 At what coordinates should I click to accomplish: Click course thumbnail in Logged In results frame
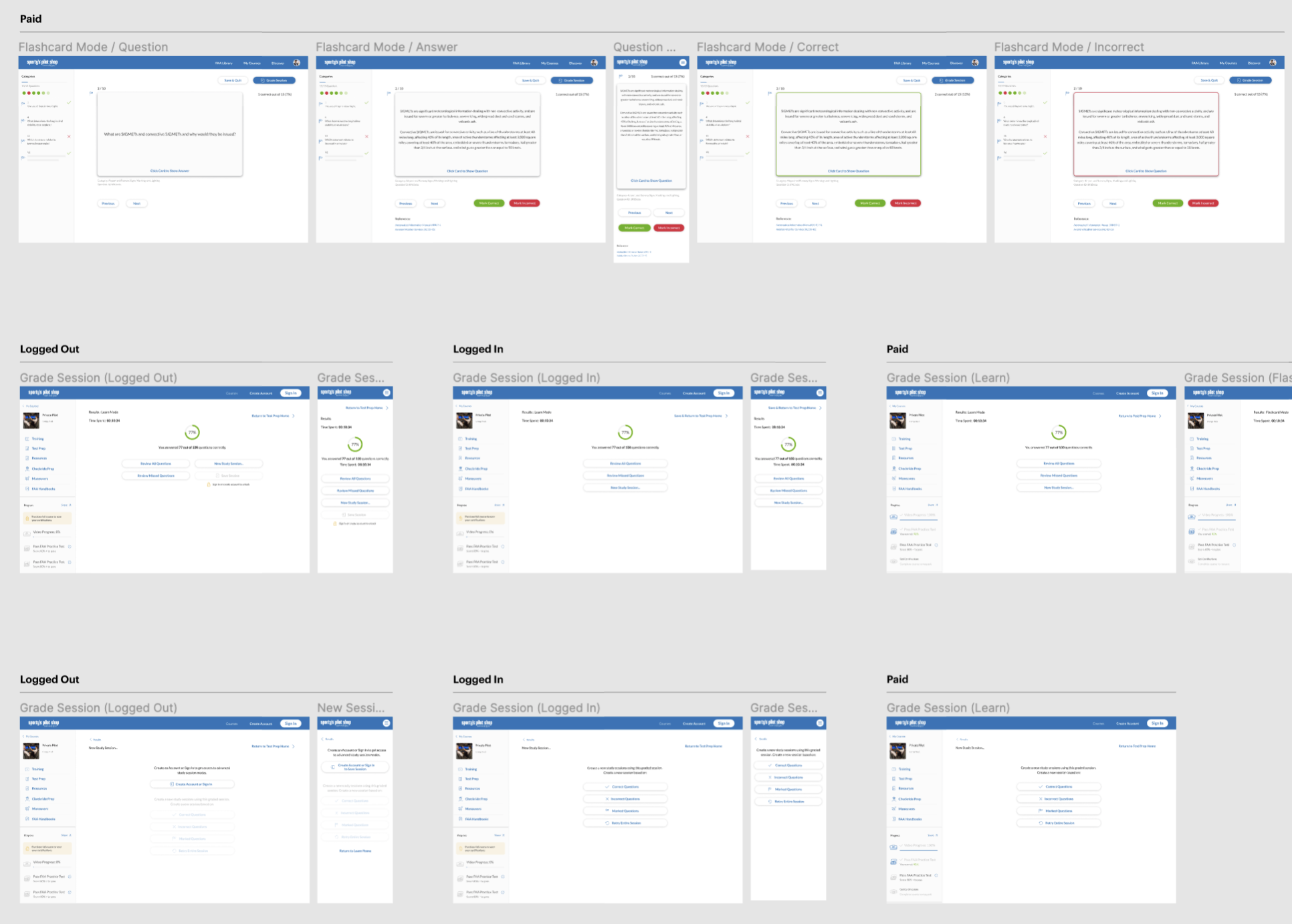(464, 420)
